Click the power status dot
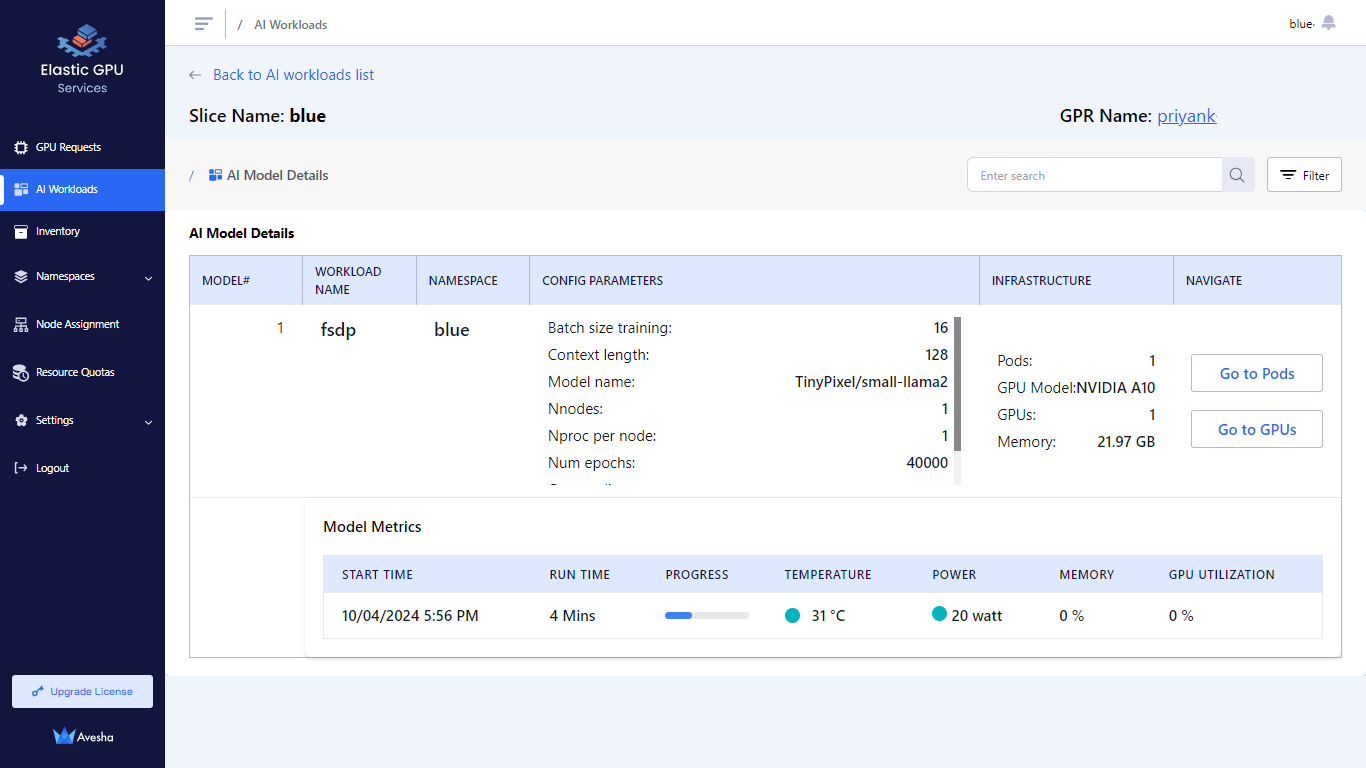The image size is (1366, 768). [x=939, y=614]
